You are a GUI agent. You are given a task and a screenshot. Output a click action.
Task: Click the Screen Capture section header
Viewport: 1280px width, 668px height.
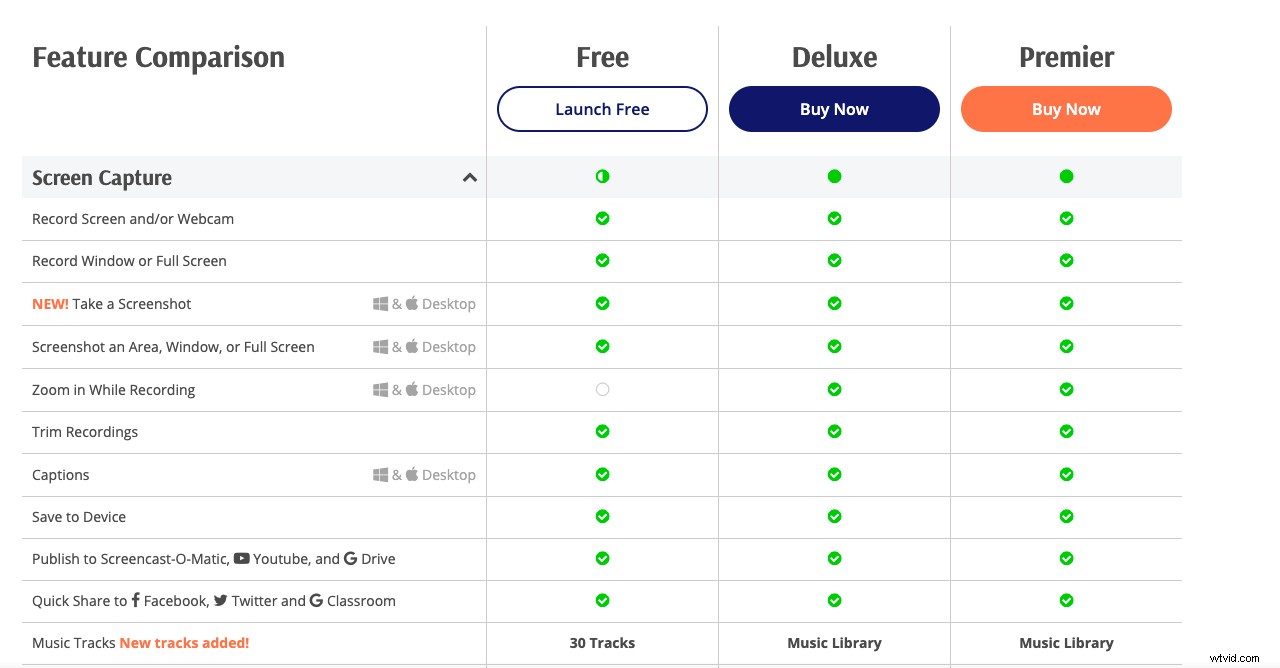(102, 178)
